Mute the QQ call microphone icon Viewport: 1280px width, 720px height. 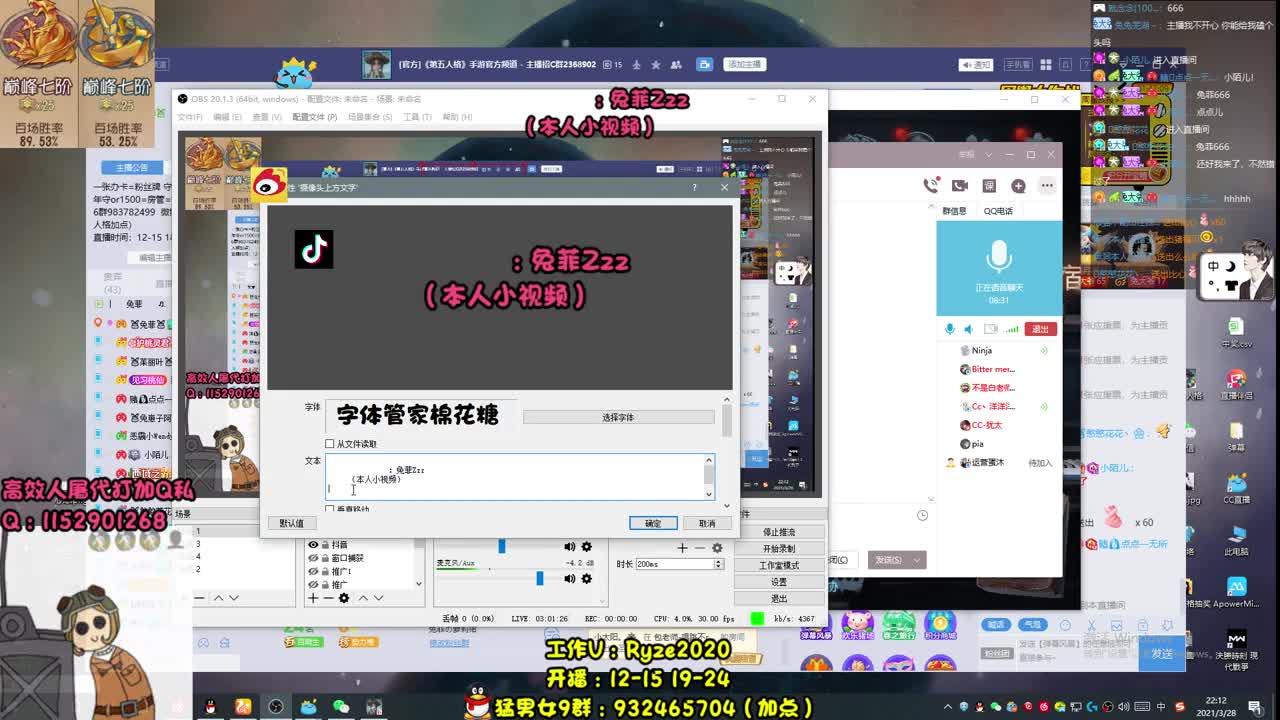[950, 329]
